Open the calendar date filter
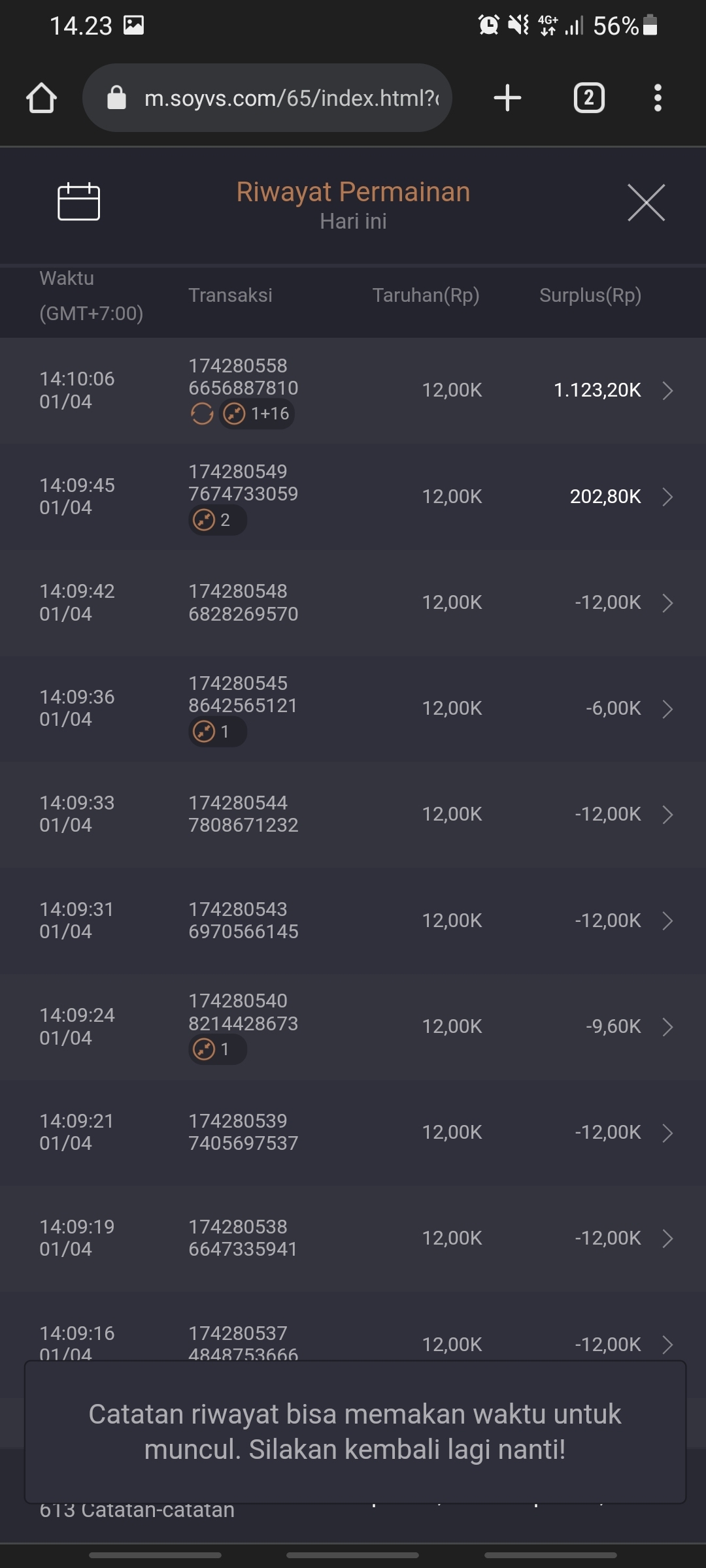Viewport: 706px width, 1568px height. tap(78, 202)
